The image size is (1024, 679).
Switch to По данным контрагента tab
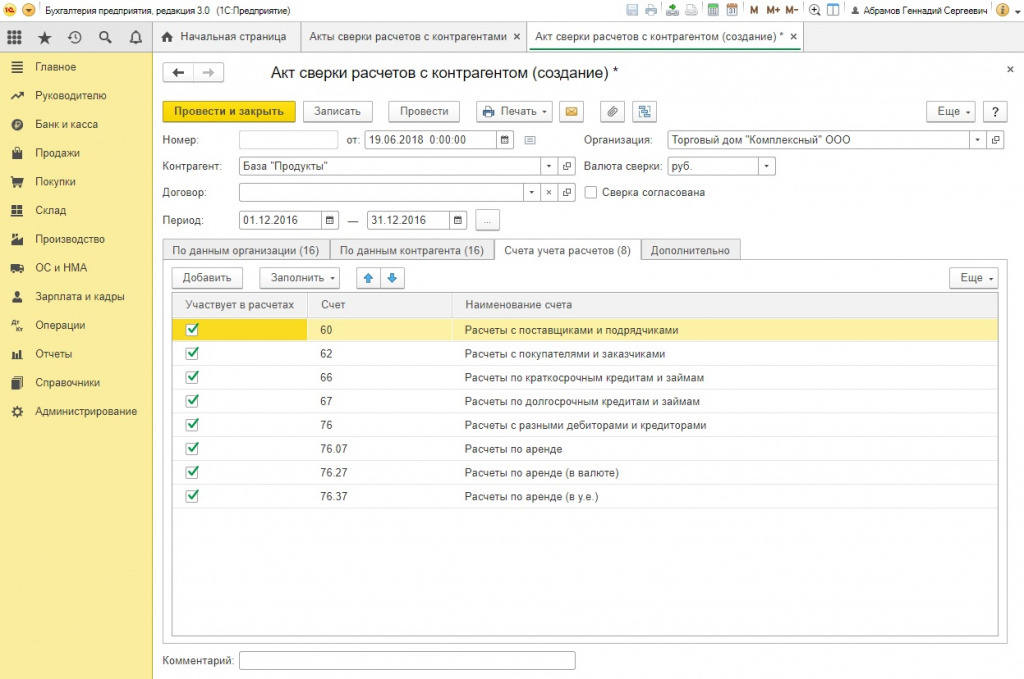click(x=412, y=250)
